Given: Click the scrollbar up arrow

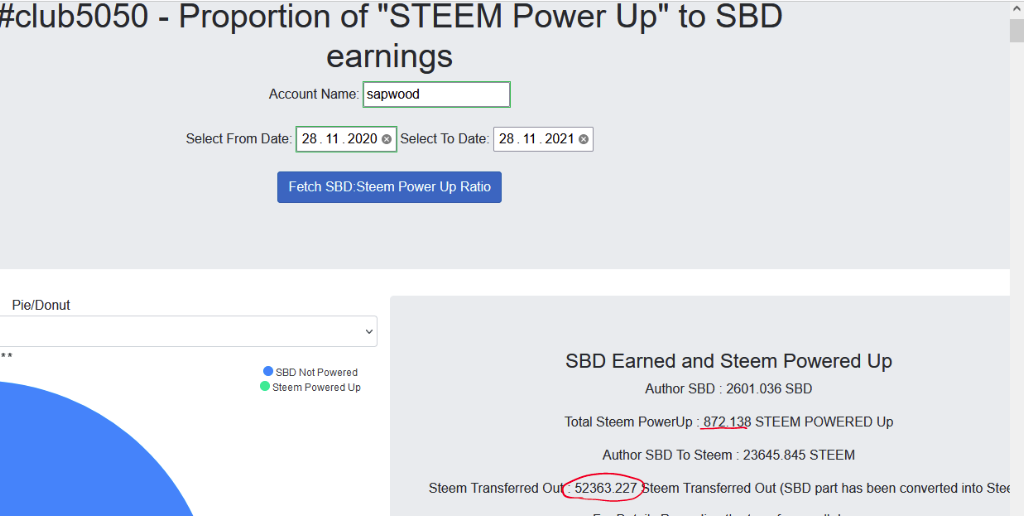Looking at the screenshot, I should pyautogui.click(x=1016, y=8).
